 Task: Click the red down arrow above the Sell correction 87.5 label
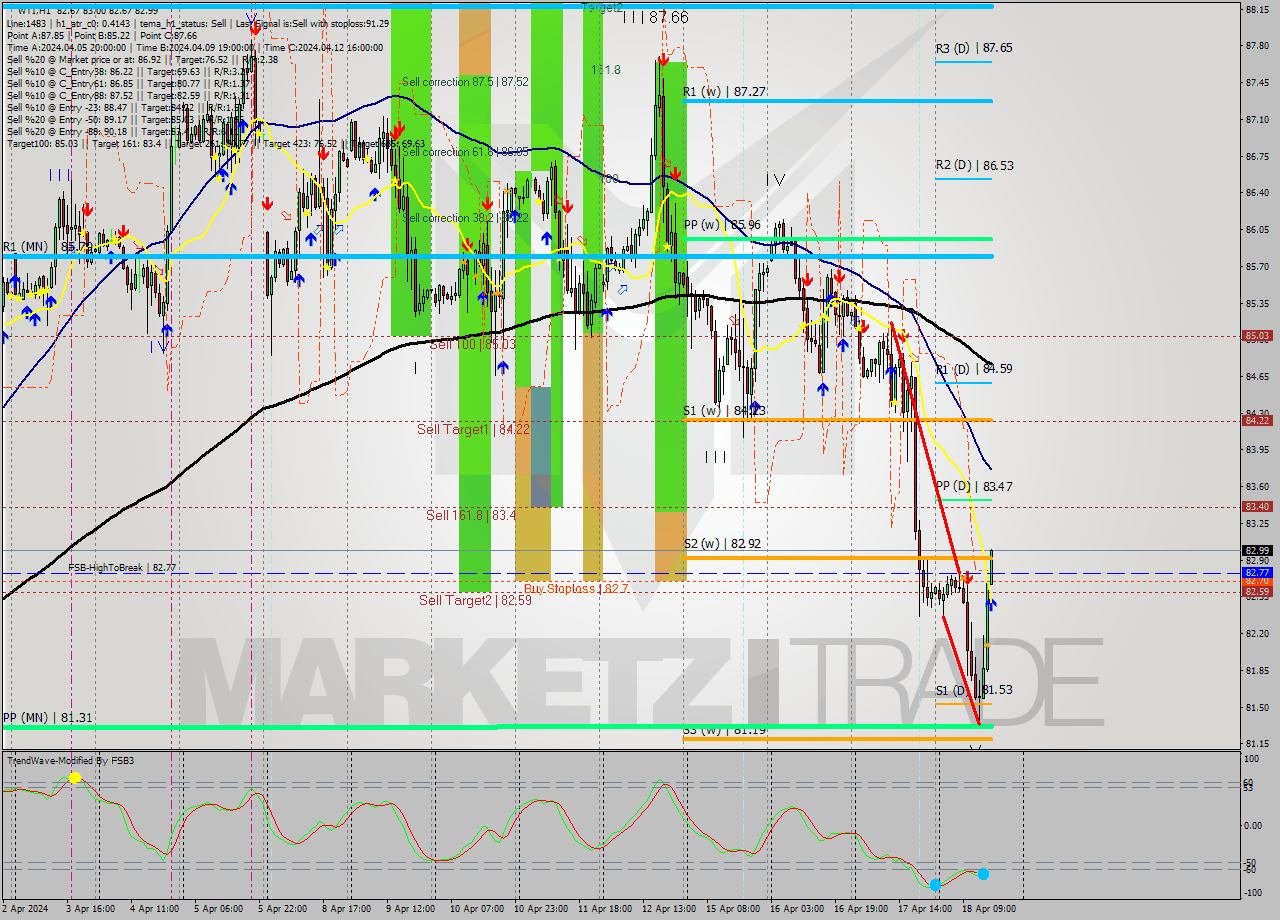(x=397, y=129)
